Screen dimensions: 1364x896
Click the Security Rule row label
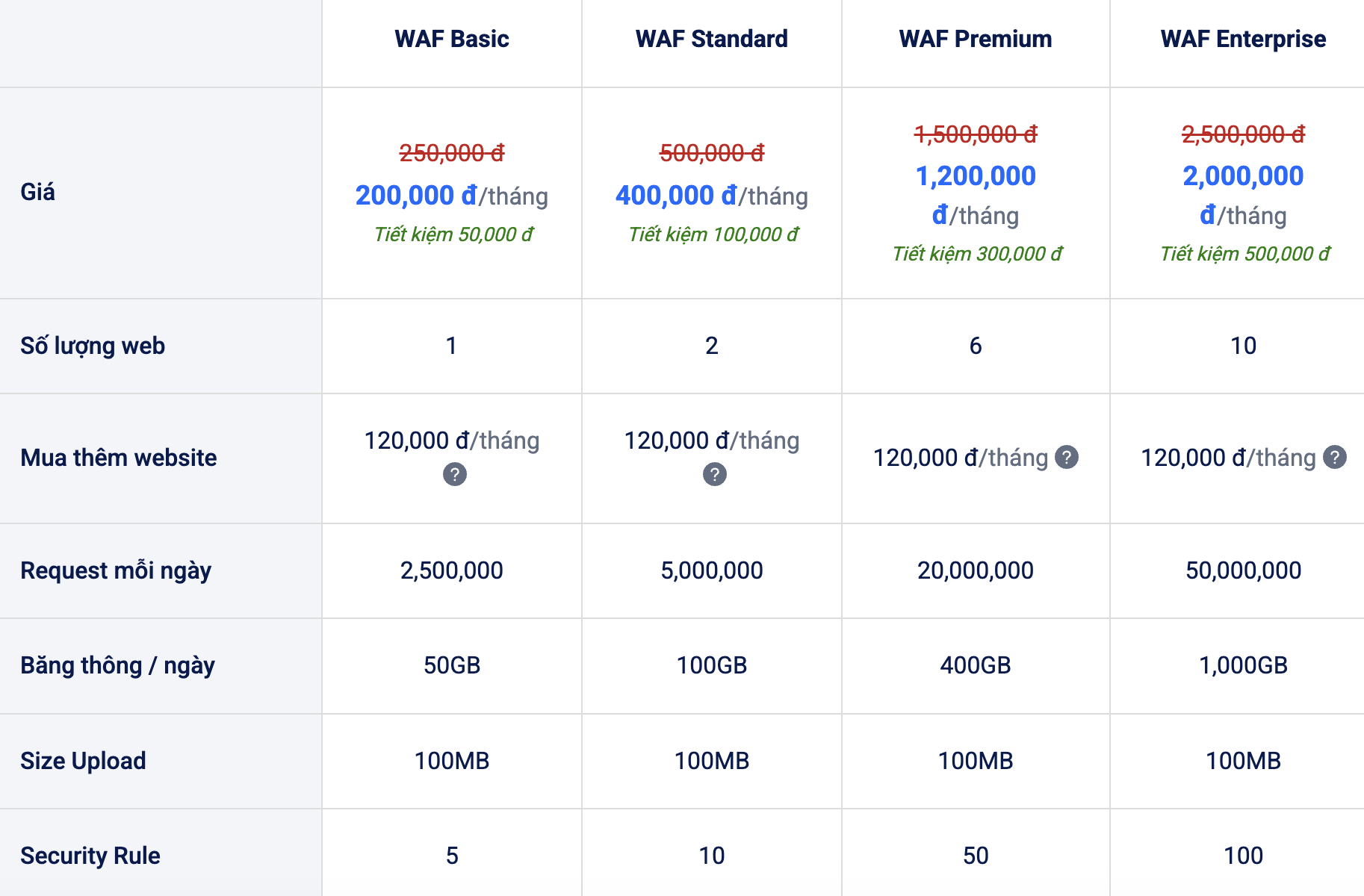pyautogui.click(x=90, y=856)
